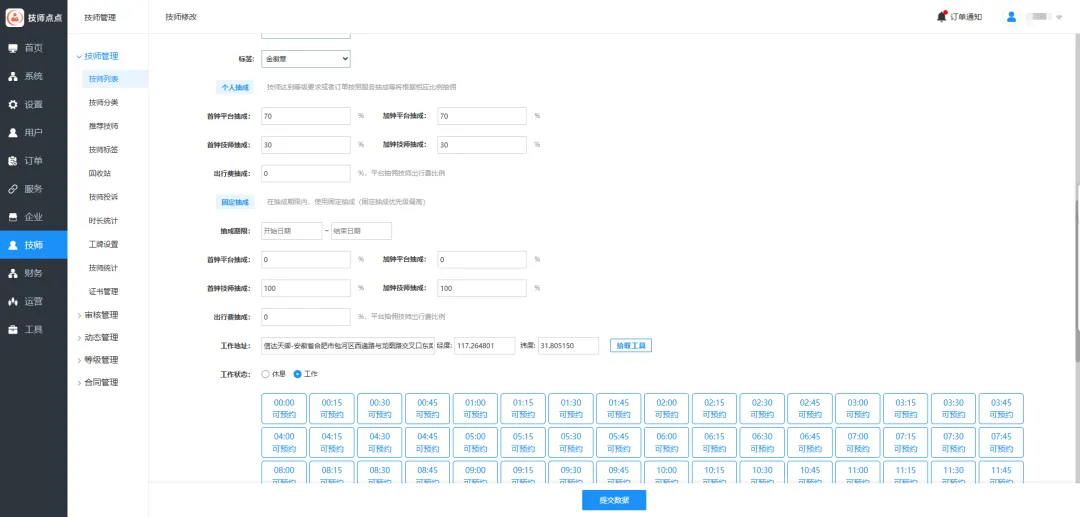Open 技师分类 in the submenu
This screenshot has width=1080, height=517.
(x=103, y=102)
